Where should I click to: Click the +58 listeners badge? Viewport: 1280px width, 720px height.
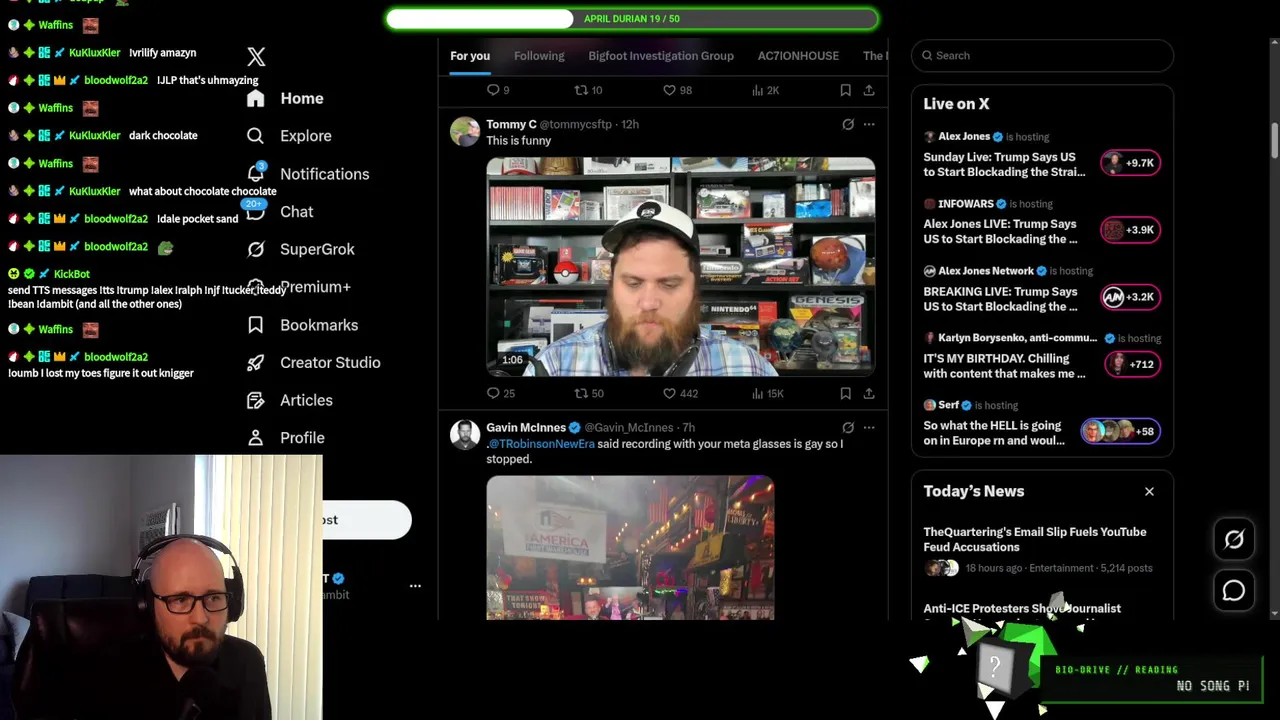point(1120,432)
